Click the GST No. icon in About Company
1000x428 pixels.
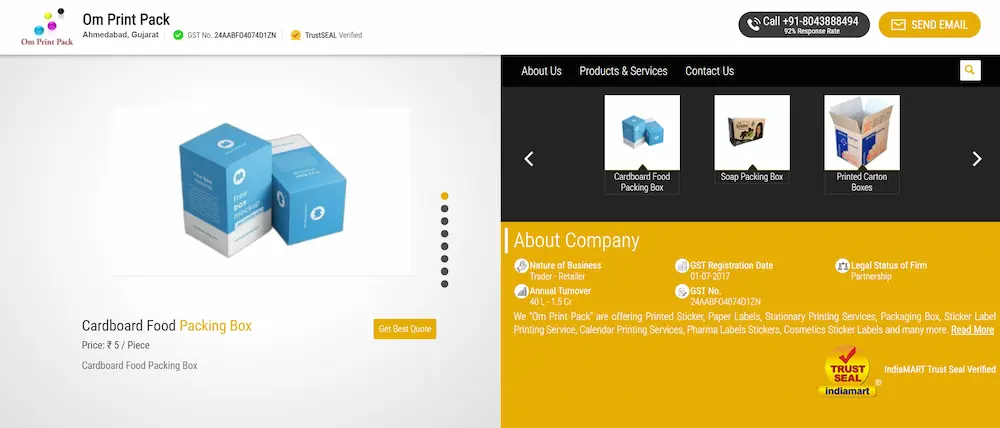[682, 291]
